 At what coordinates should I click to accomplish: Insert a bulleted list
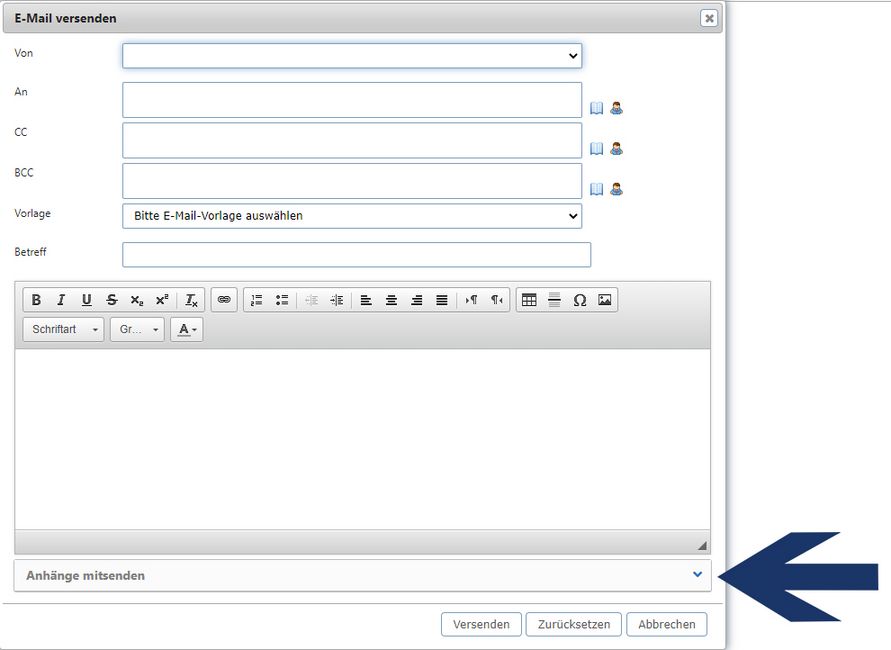point(282,300)
